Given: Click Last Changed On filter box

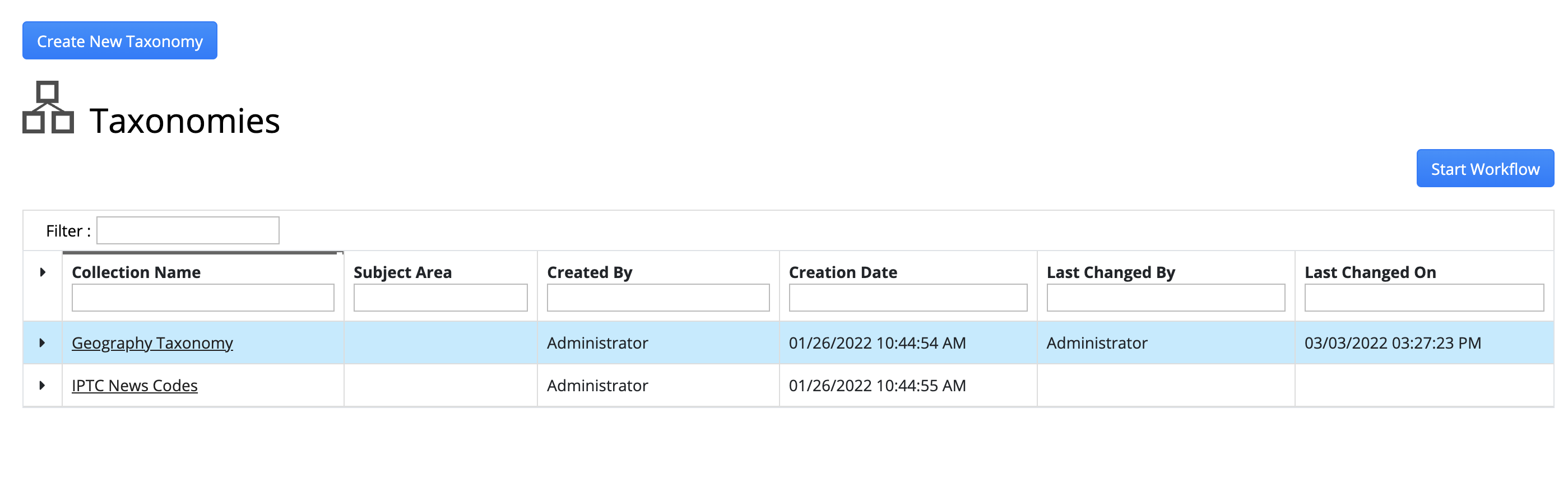Looking at the screenshot, I should [1424, 298].
